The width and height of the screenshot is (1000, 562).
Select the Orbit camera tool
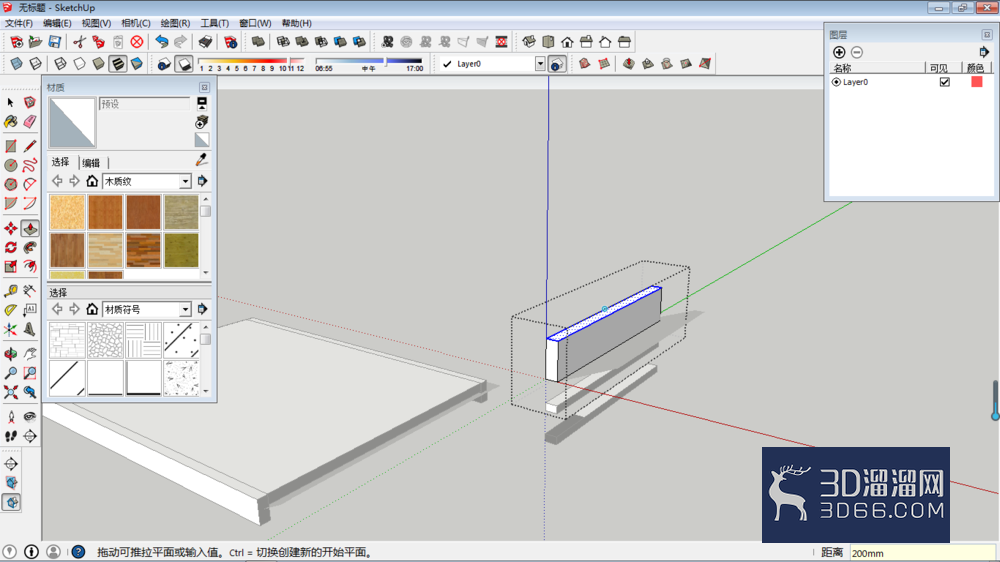point(10,354)
